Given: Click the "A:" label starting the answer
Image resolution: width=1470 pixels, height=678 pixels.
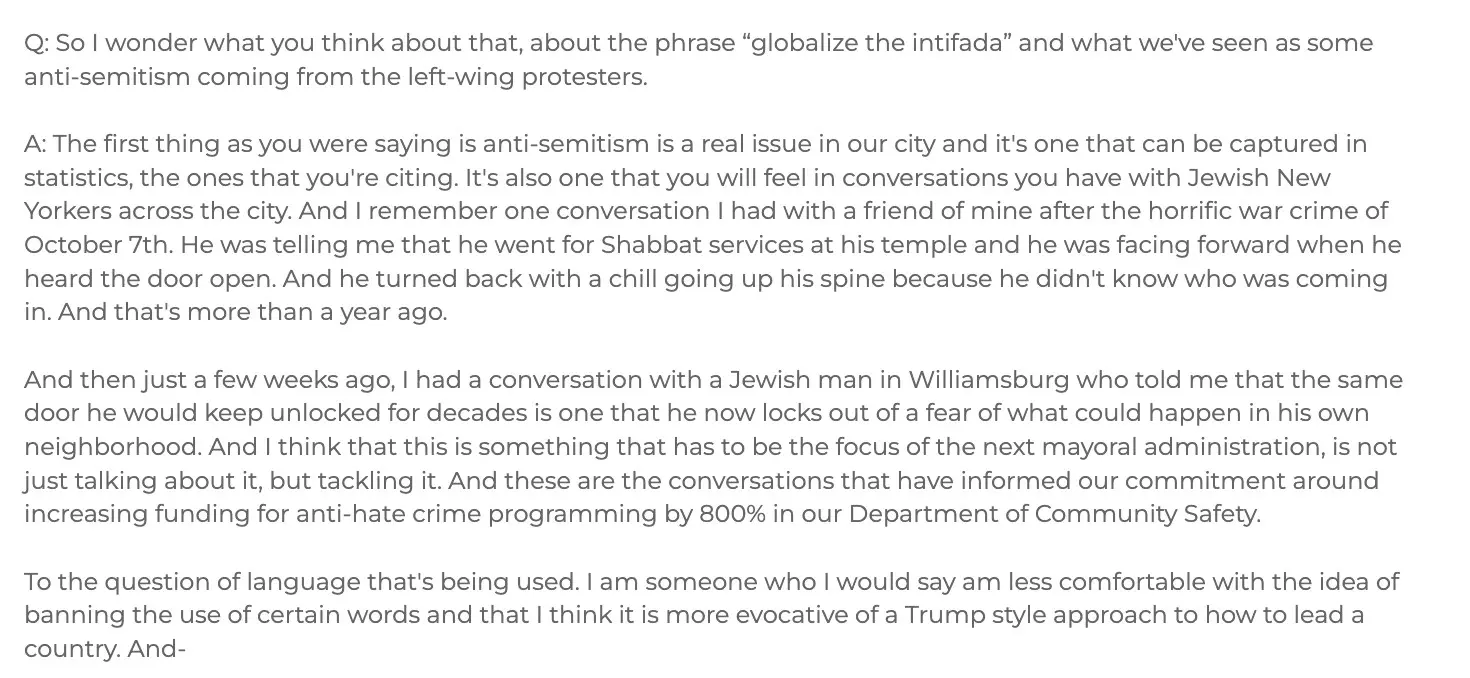Looking at the screenshot, I should click(37, 144).
